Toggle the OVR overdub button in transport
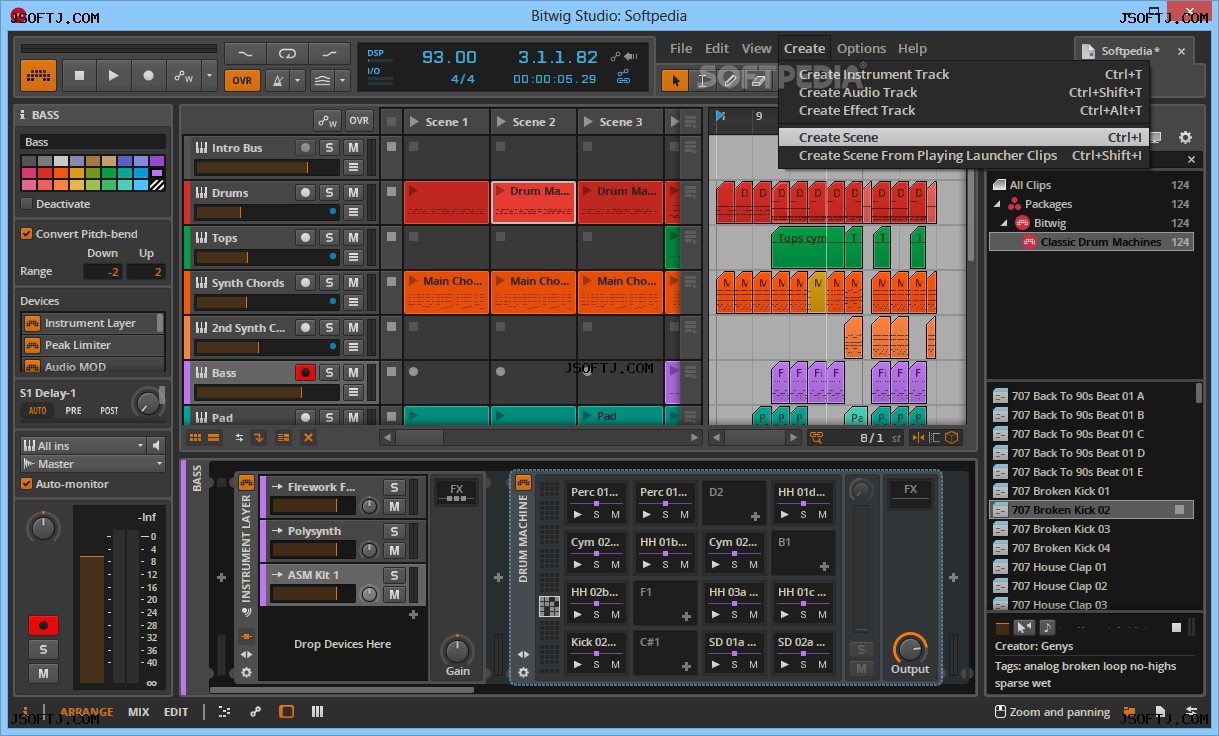 242,80
